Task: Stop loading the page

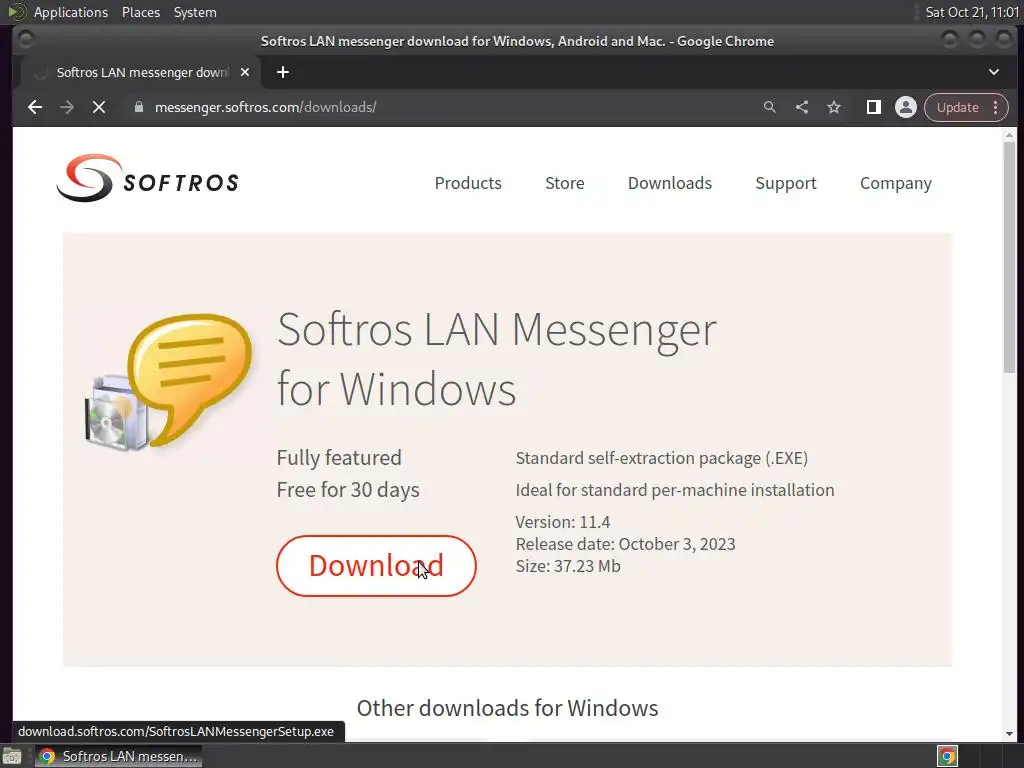Action: [x=99, y=107]
